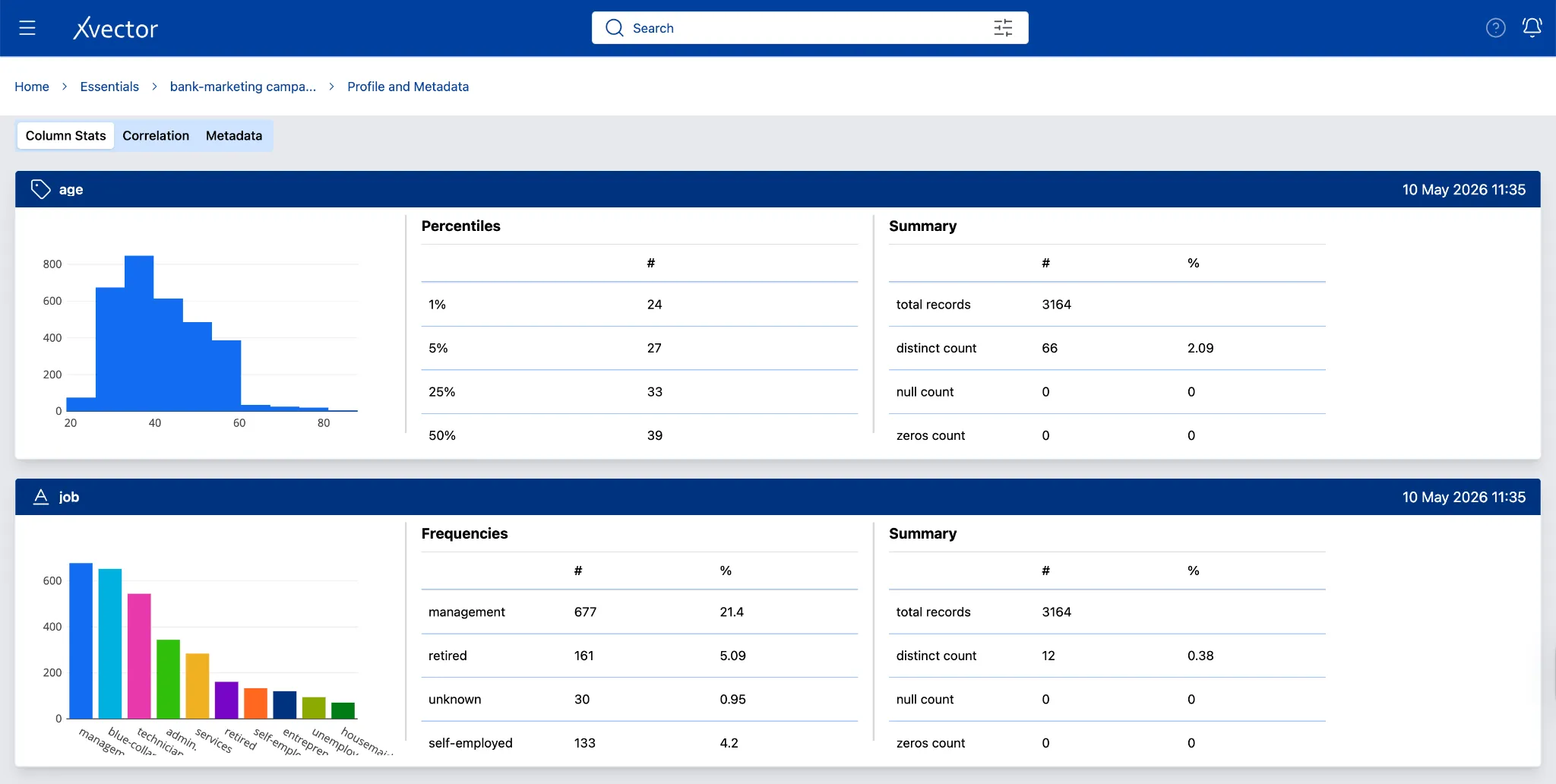Click the age card timestamp 10 May 2026 11:35

click(x=1464, y=189)
